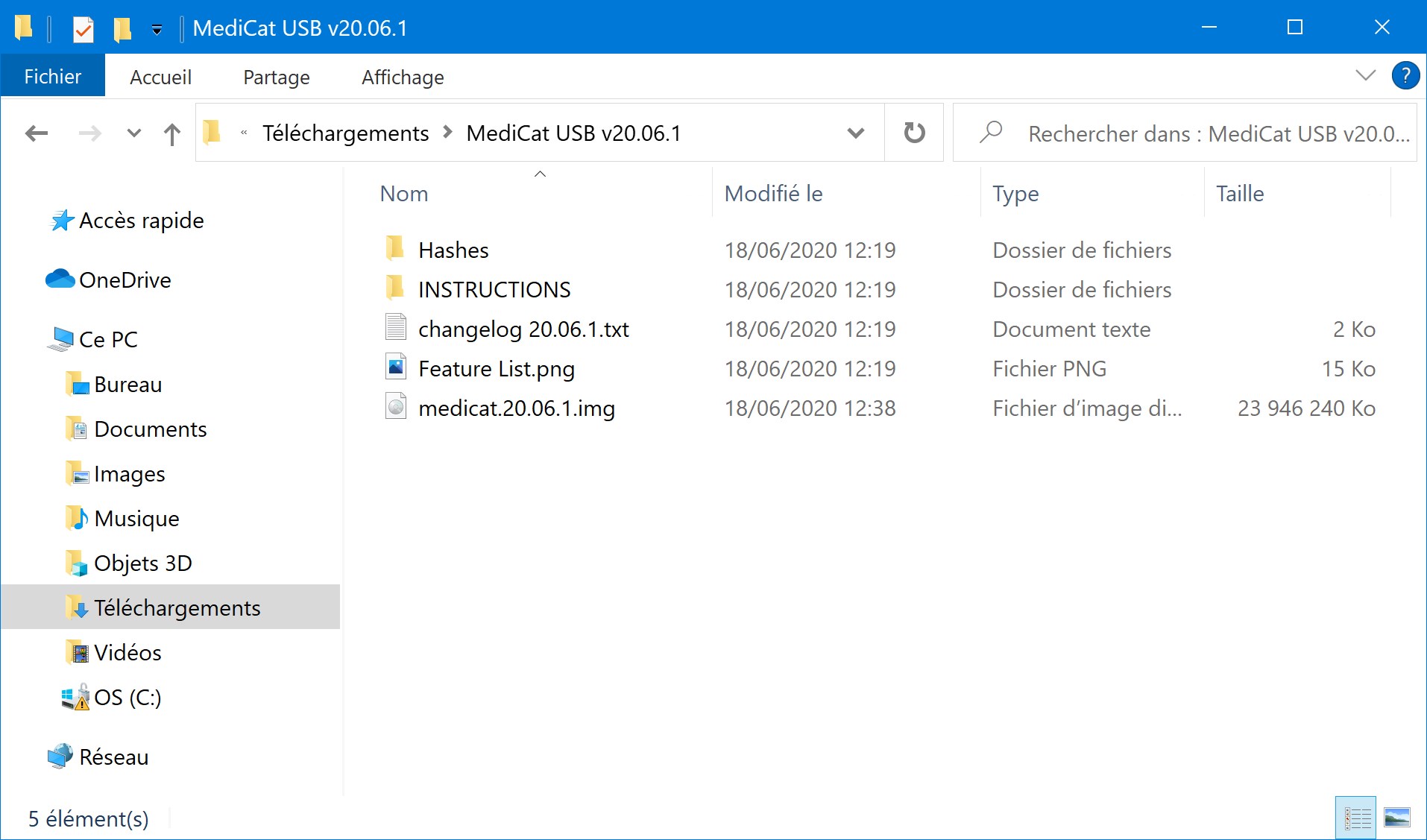Click the Musique folder note icon

[77, 518]
